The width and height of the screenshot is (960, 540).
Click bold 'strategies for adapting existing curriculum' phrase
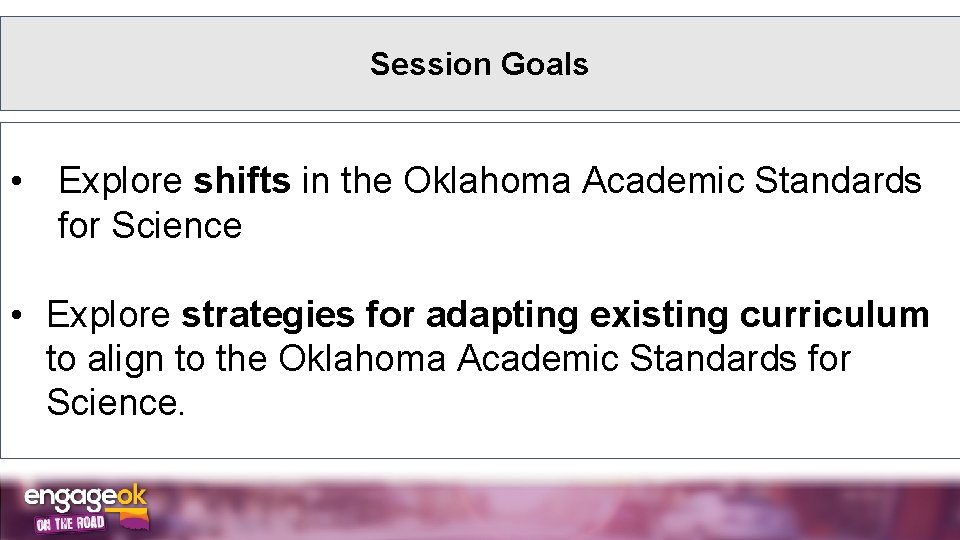point(555,314)
